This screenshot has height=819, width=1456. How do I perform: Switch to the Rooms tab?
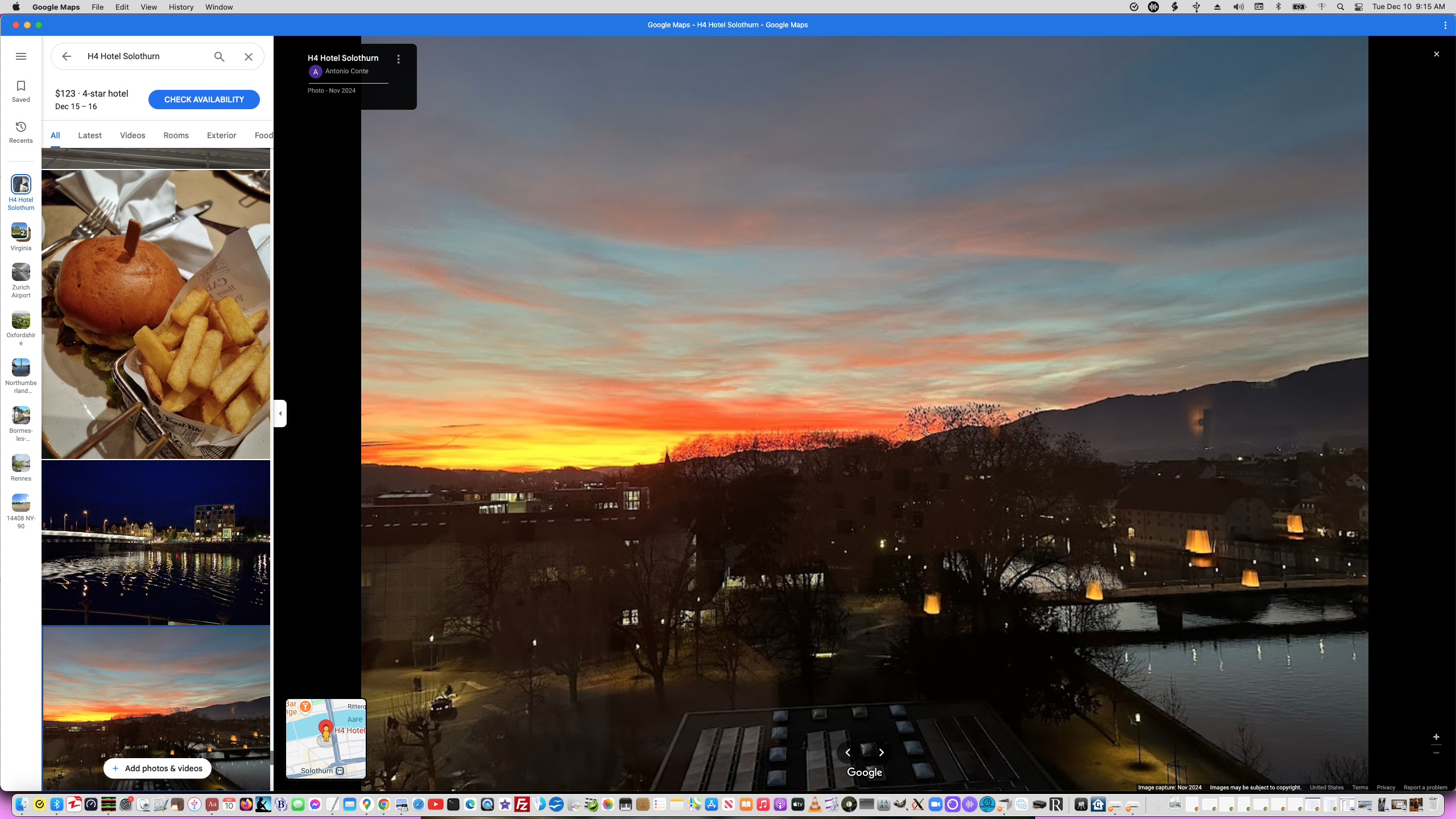[x=176, y=135]
